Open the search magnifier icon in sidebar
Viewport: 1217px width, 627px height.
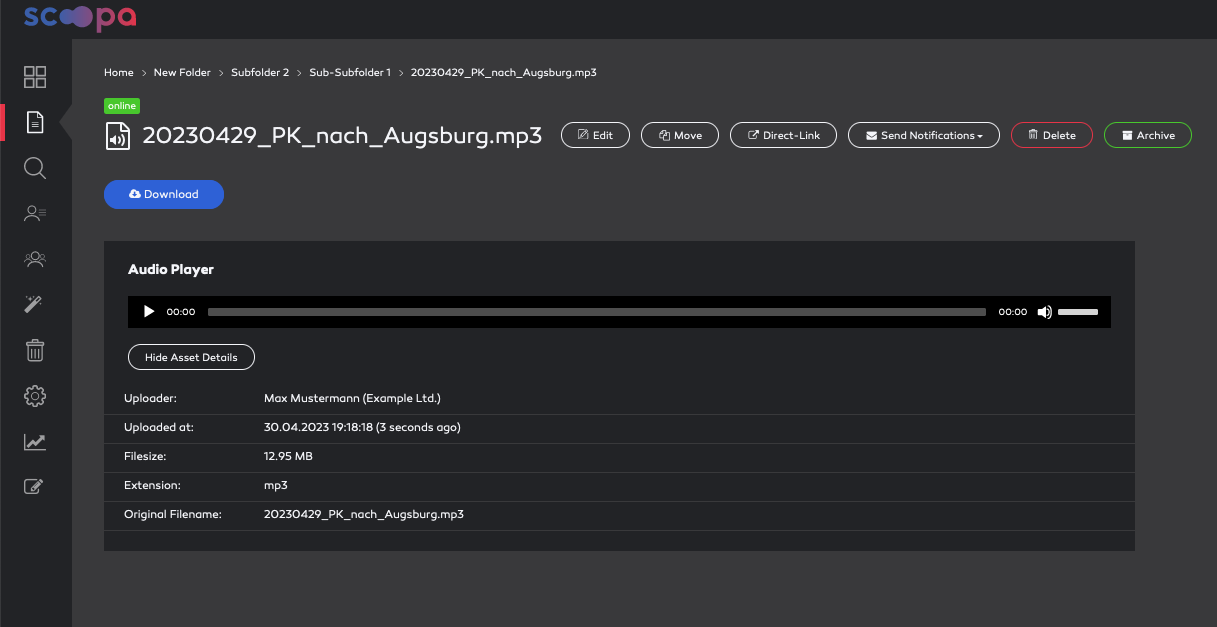pos(35,168)
